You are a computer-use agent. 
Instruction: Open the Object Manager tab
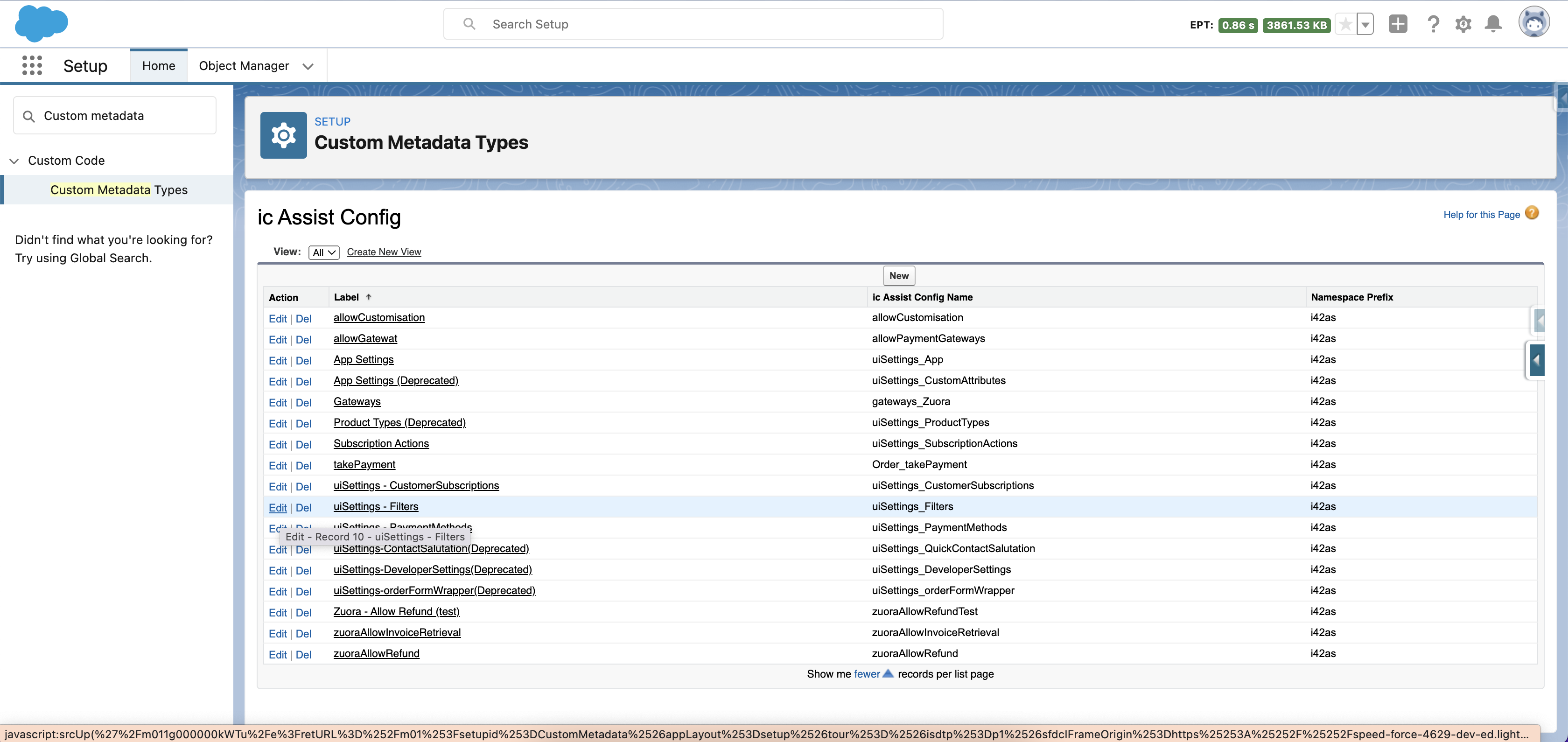coord(244,66)
